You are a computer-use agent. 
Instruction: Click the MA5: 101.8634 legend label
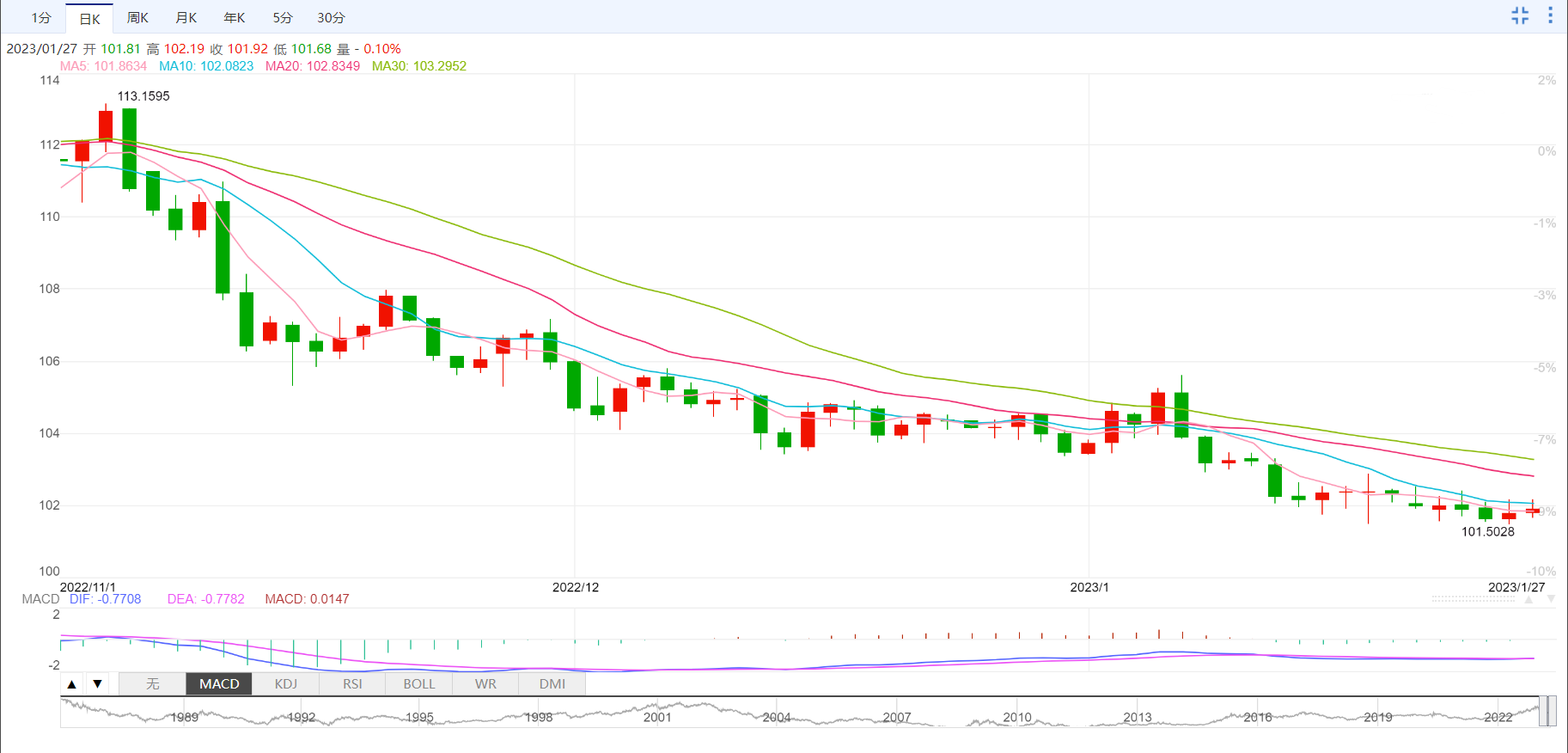(x=103, y=66)
